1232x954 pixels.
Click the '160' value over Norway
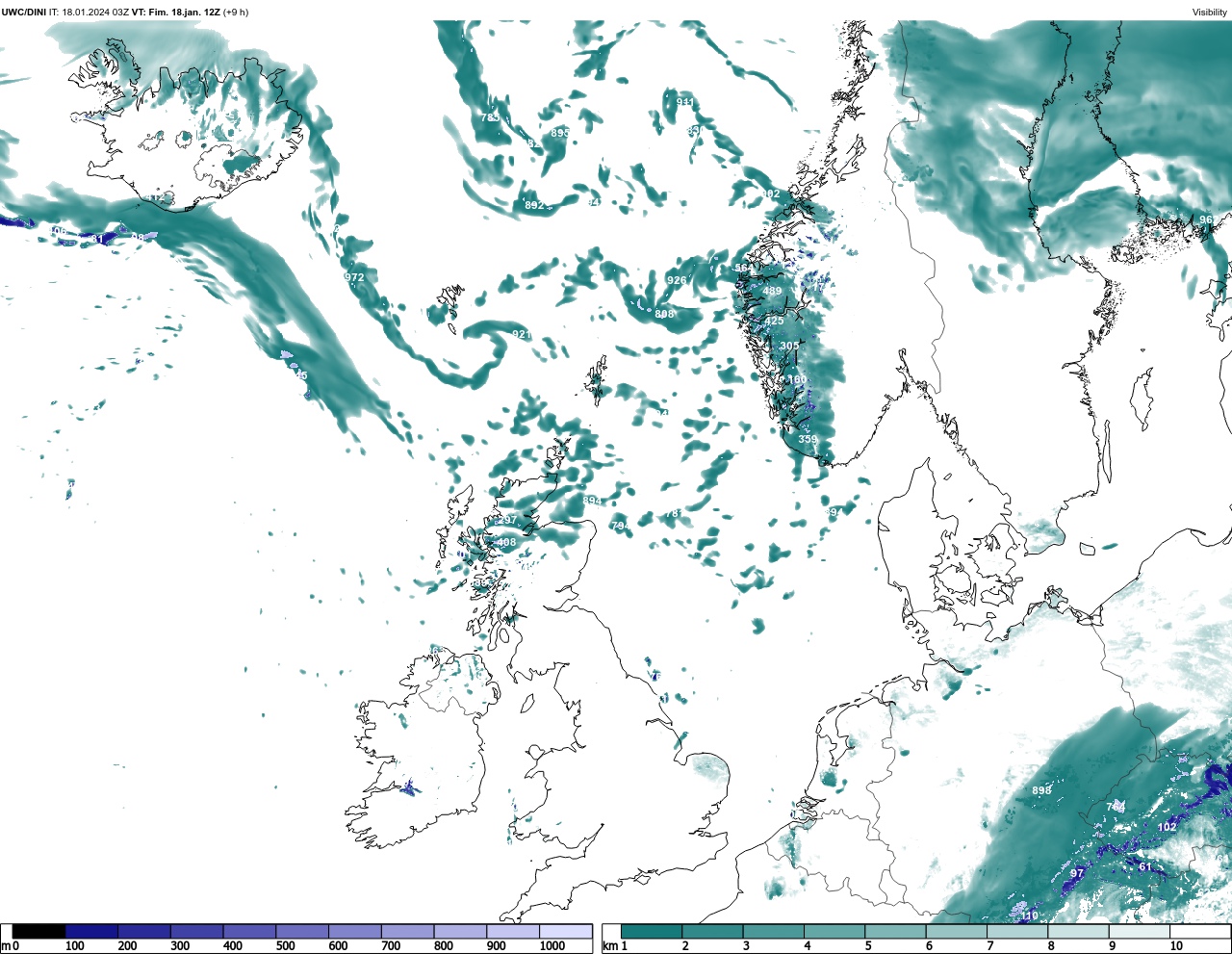tap(797, 380)
